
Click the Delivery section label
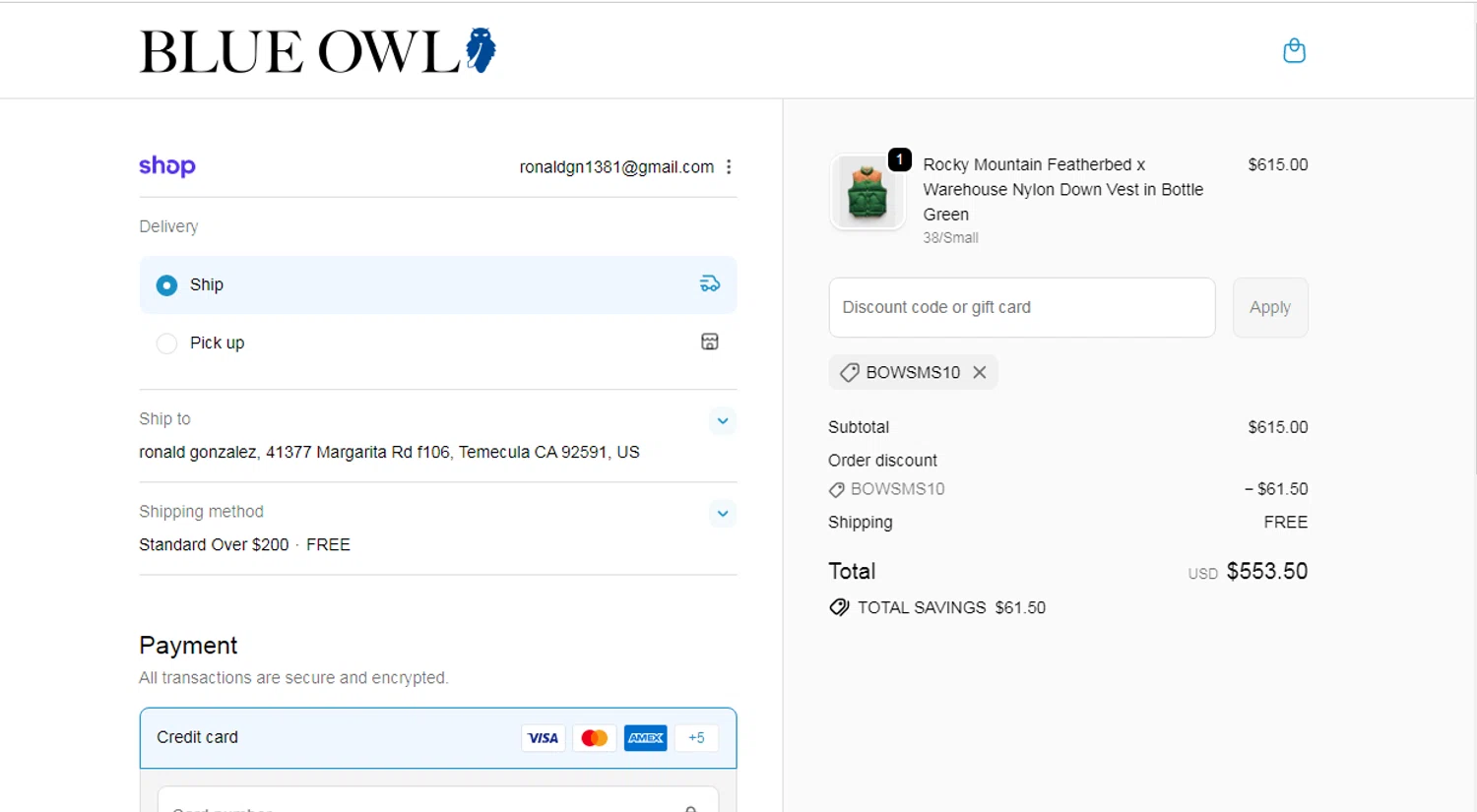(x=168, y=226)
